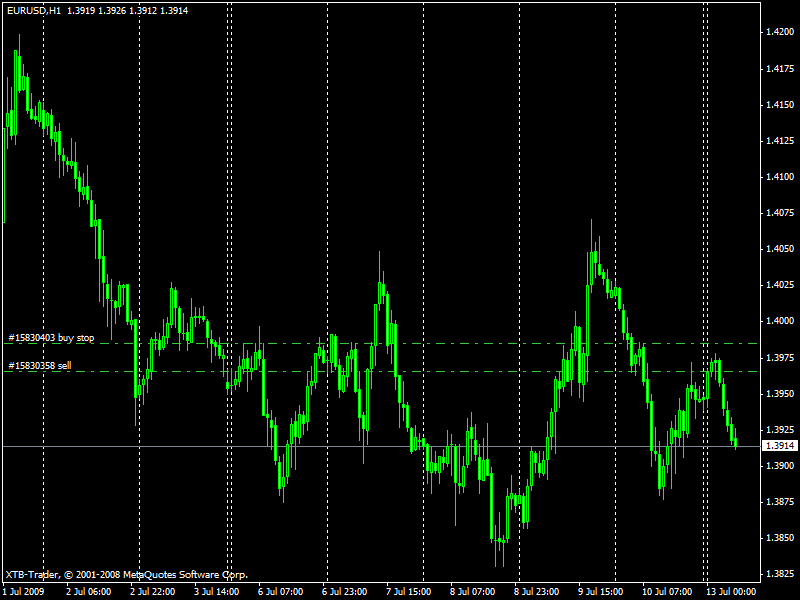The height and width of the screenshot is (600, 800).
Task: Click the 1.3825 price scale label
Action: pyautogui.click(x=780, y=574)
